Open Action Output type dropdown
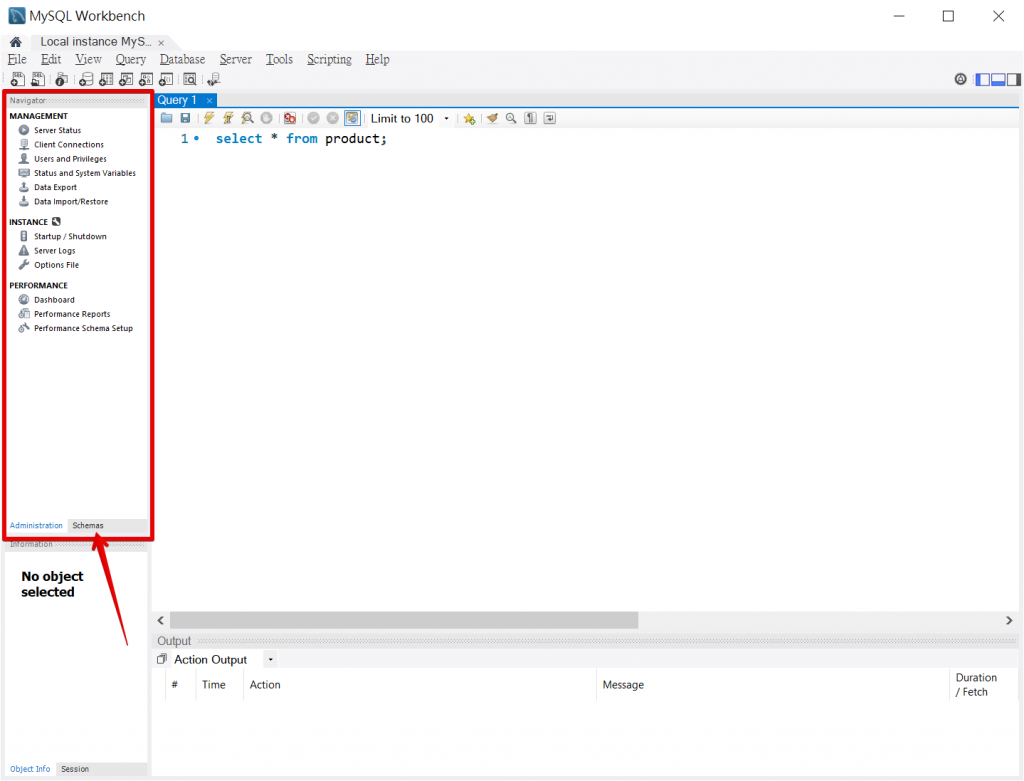Screen dimensions: 1024x781 point(270,660)
